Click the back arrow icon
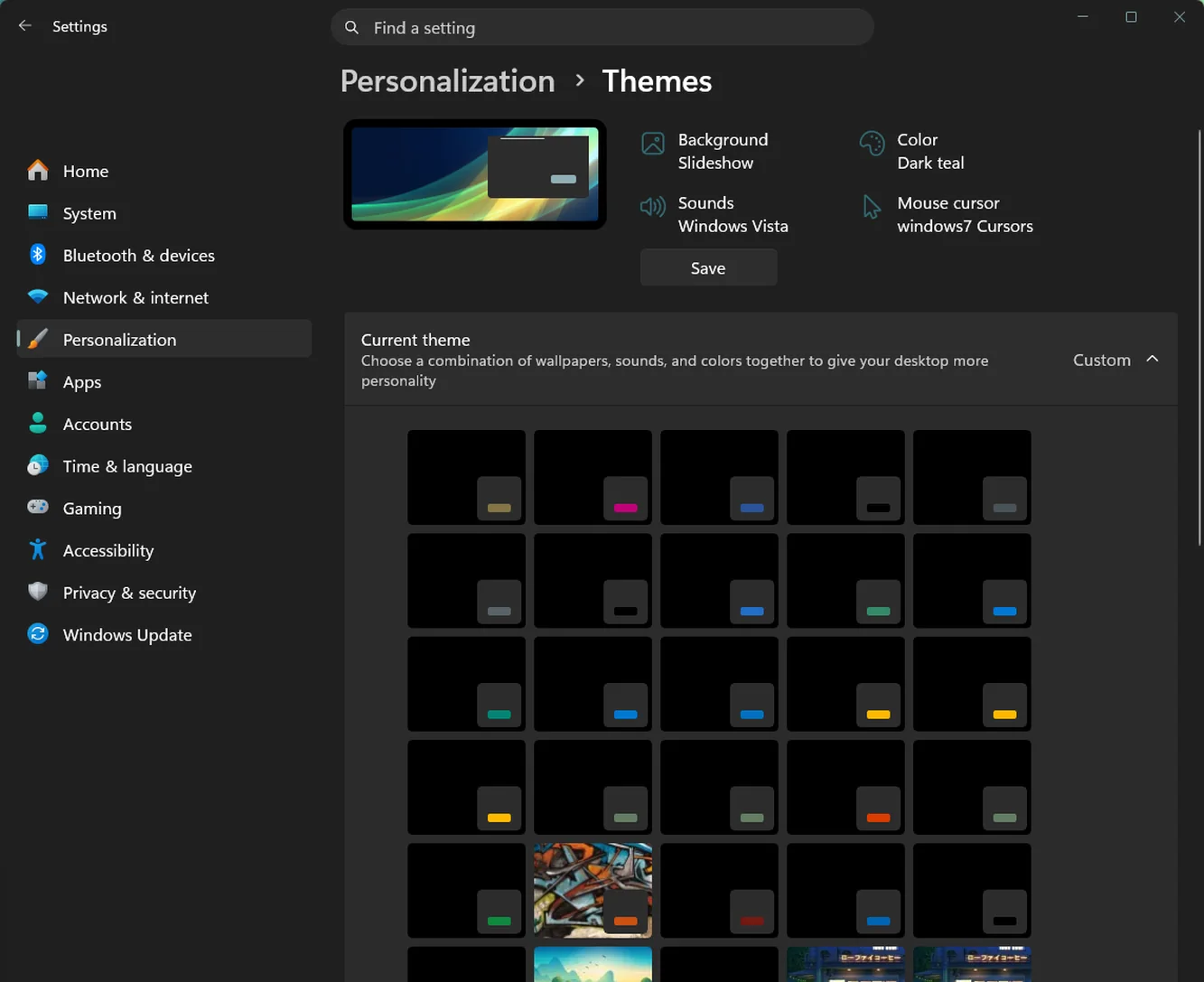Viewport: 1204px width, 982px height. 25,26
